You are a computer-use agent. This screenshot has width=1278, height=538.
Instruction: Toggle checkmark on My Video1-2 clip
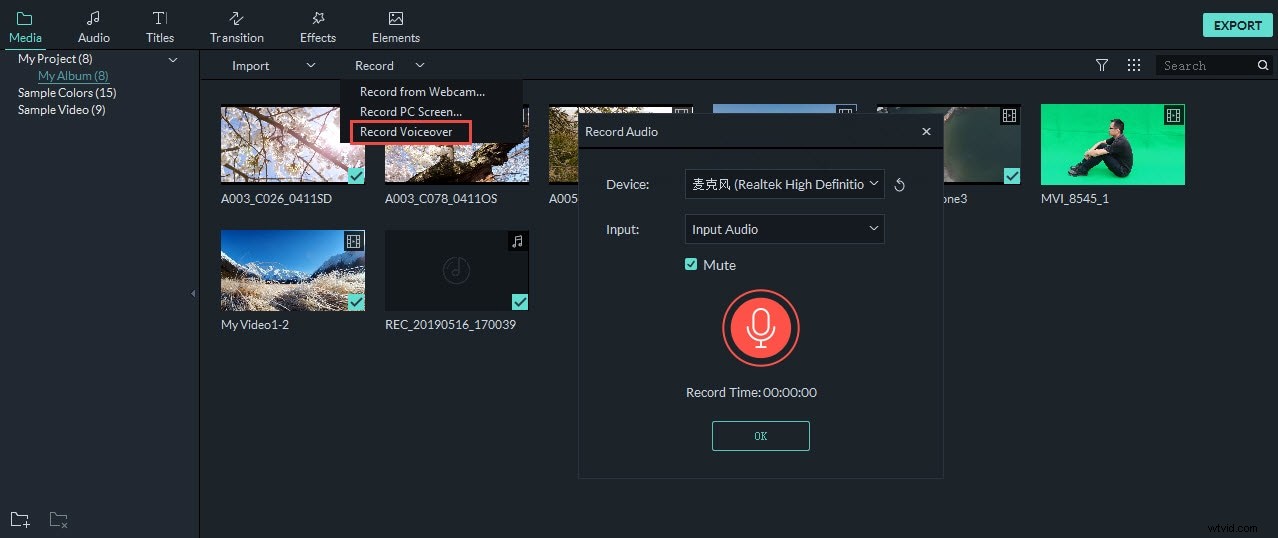356,302
